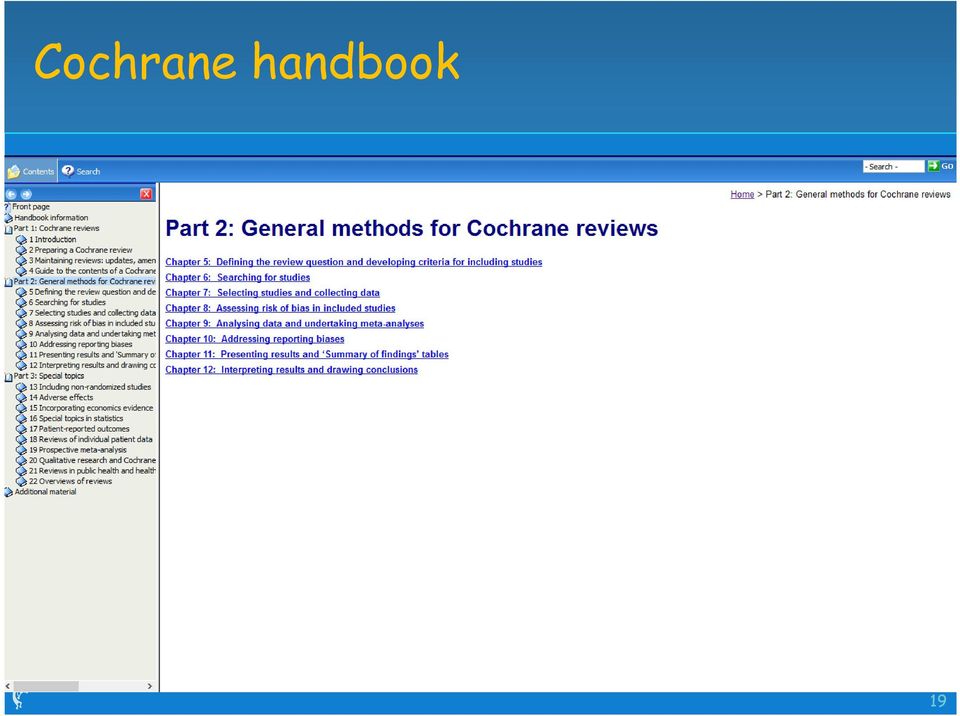Select '22 Overviews of reviews' tree entry text
Image resolution: width=960 pixels, height=716 pixels.
pos(70,481)
